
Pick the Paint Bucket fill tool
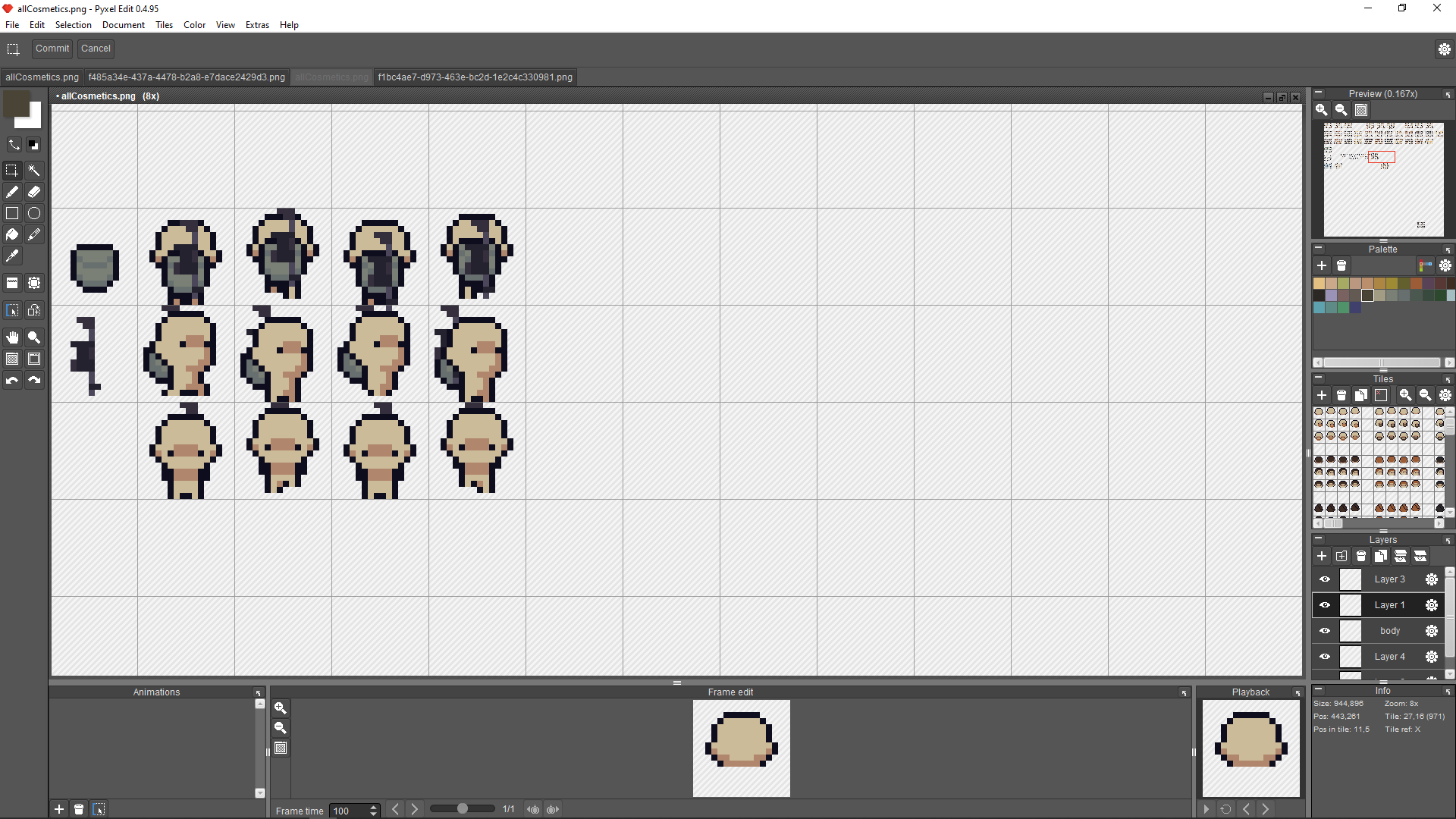click(x=12, y=234)
